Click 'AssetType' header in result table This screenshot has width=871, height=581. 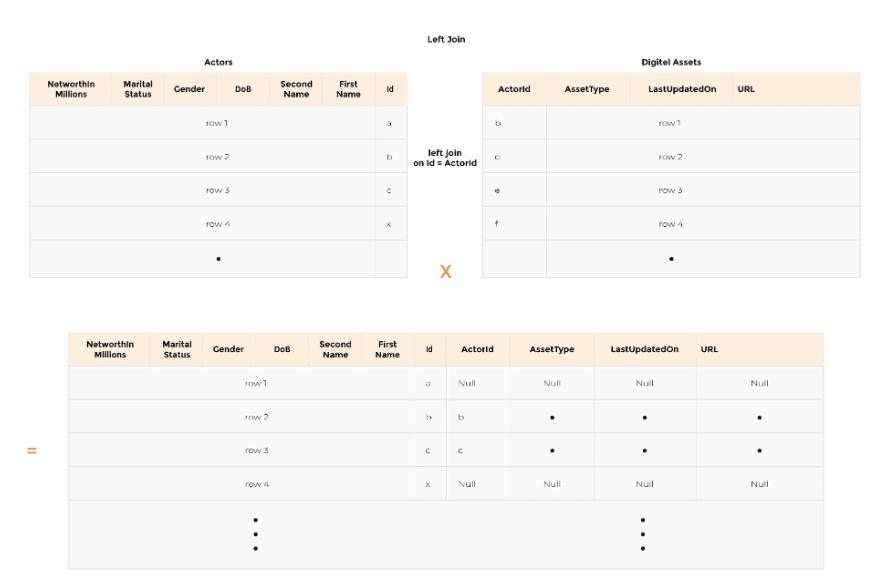point(552,349)
